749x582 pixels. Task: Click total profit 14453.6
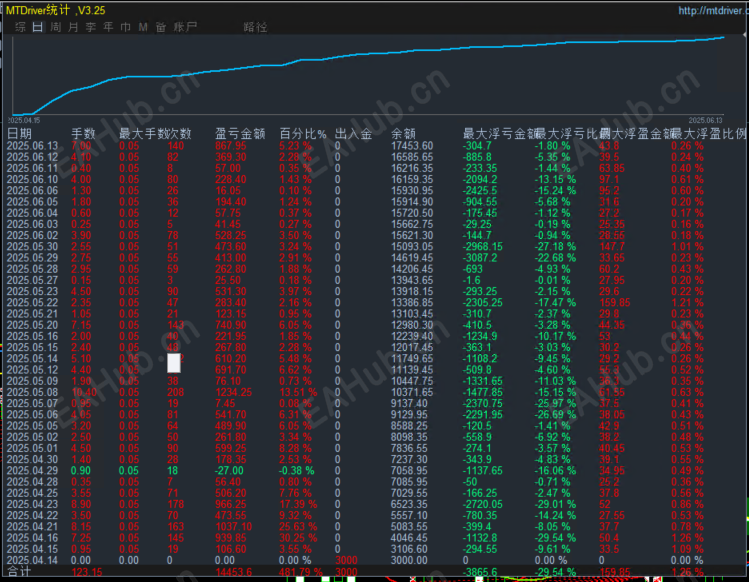tap(234, 572)
